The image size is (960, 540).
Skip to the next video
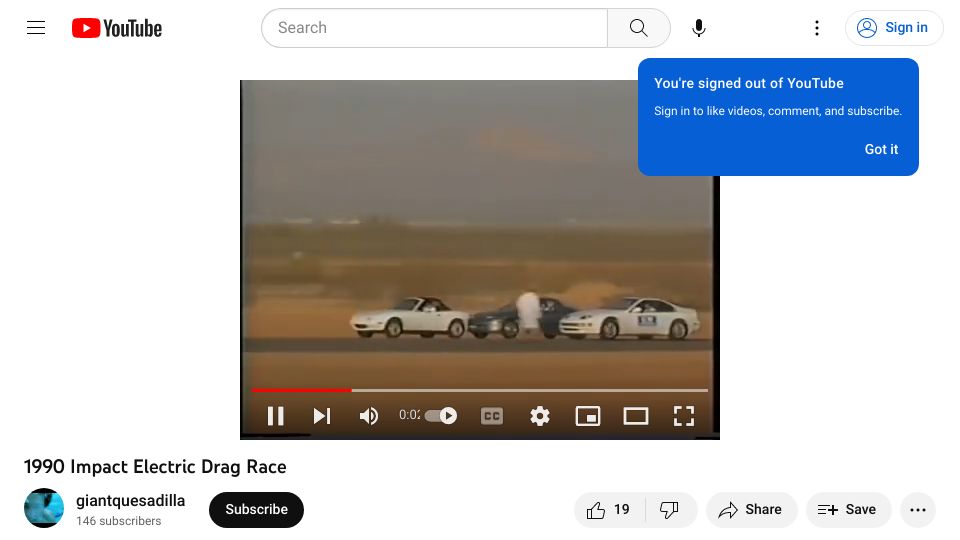pyautogui.click(x=322, y=416)
